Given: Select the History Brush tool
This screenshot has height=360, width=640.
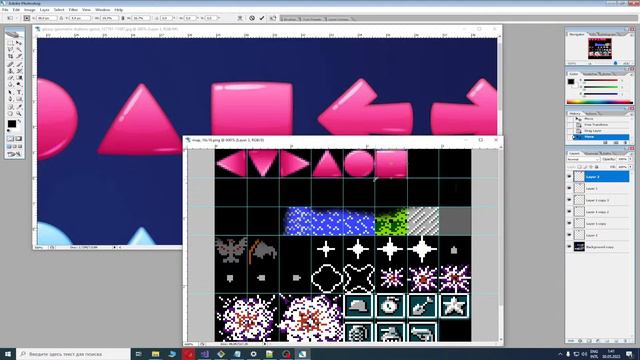Looking at the screenshot, I should coord(19,71).
